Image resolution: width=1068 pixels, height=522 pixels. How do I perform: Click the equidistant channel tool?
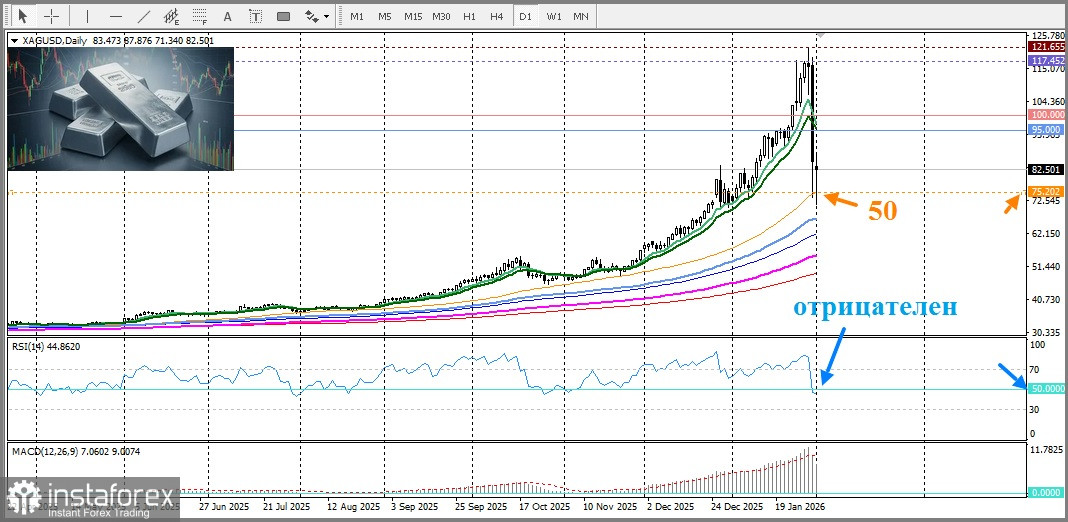pyautogui.click(x=172, y=16)
